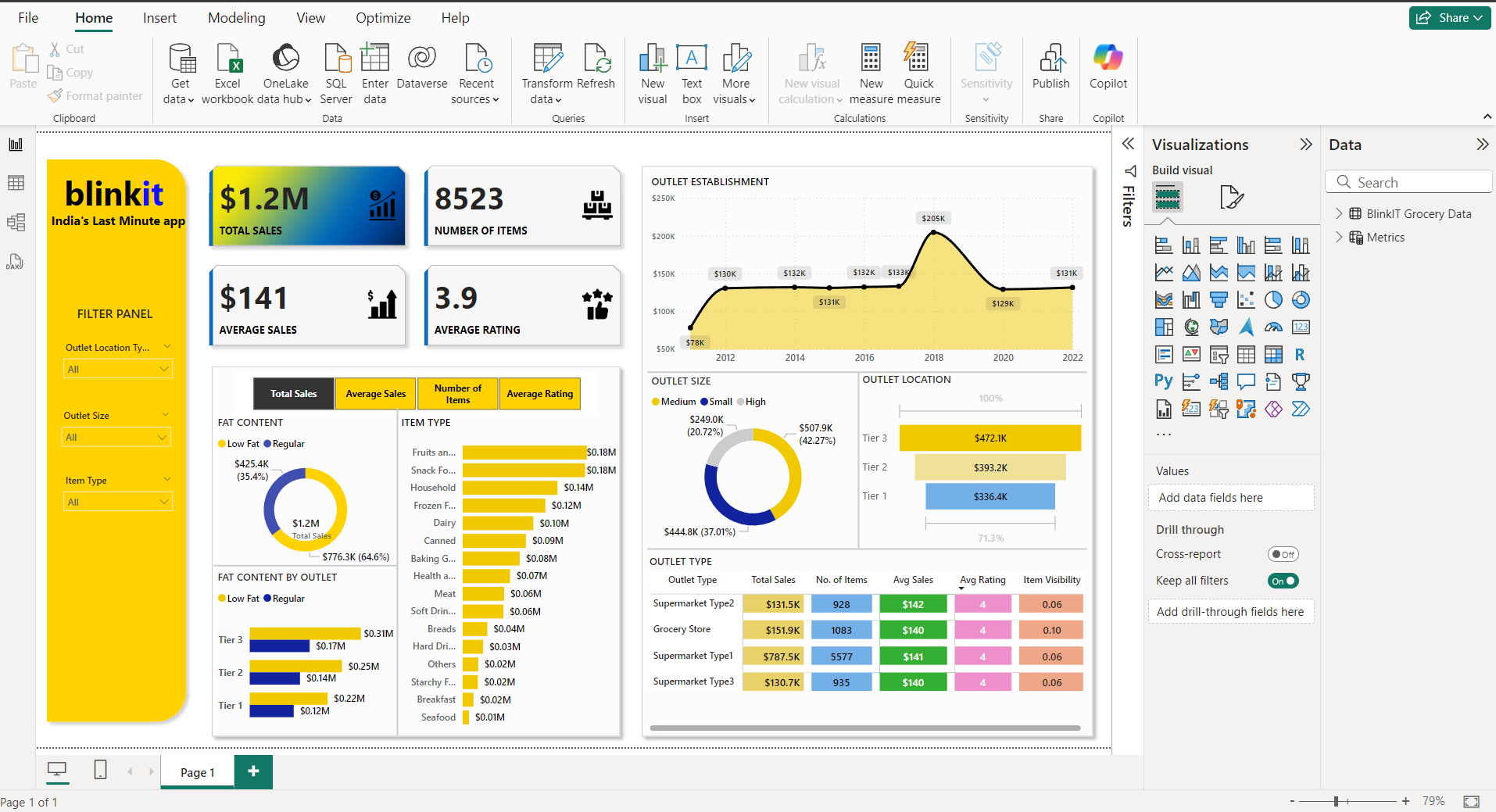Image resolution: width=1496 pixels, height=812 pixels.
Task: Expand the BlinkIT Grocery Data table
Action: [1339, 213]
